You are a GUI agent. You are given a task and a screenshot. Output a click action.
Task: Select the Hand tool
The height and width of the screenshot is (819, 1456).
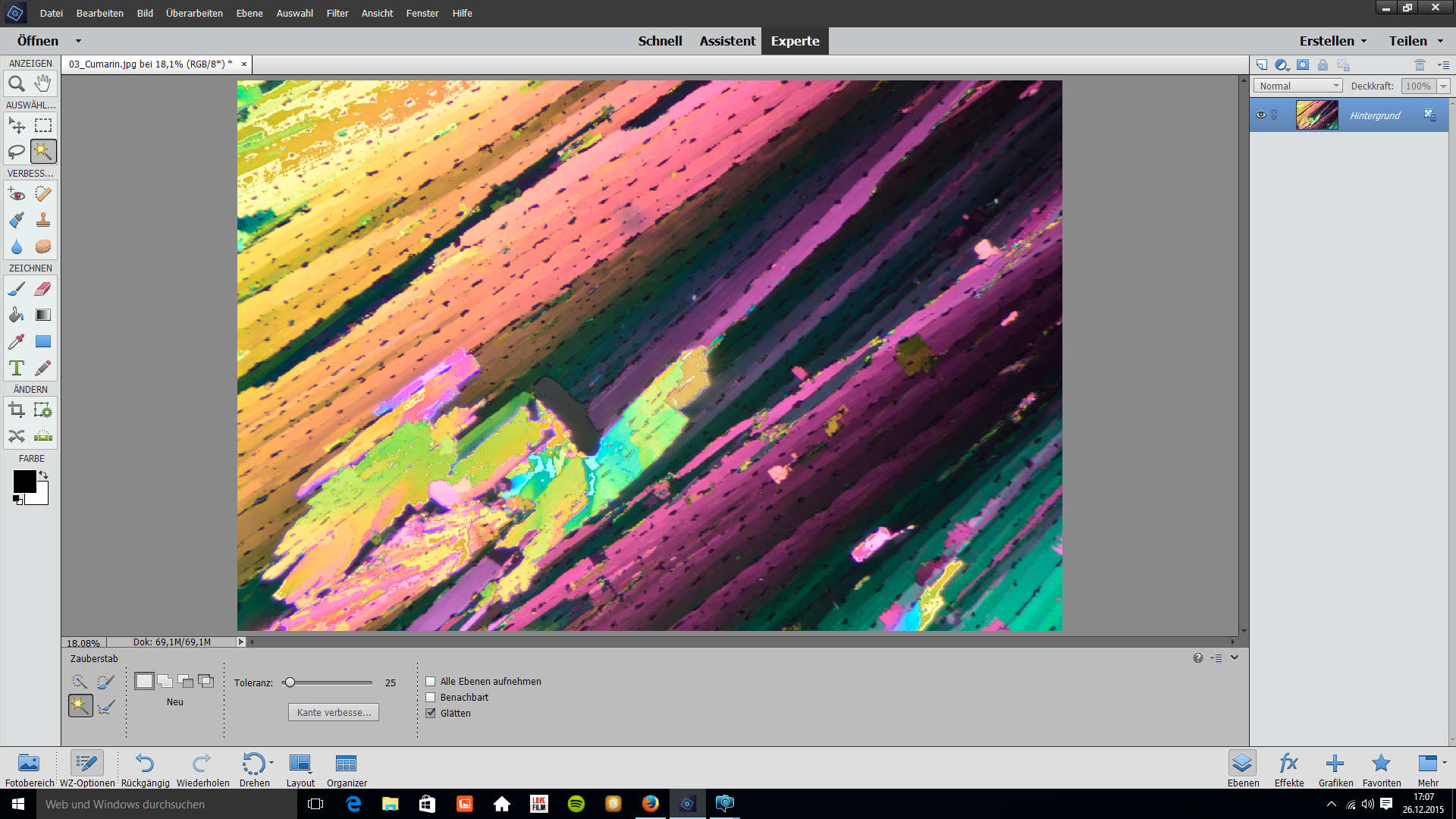pos(43,83)
